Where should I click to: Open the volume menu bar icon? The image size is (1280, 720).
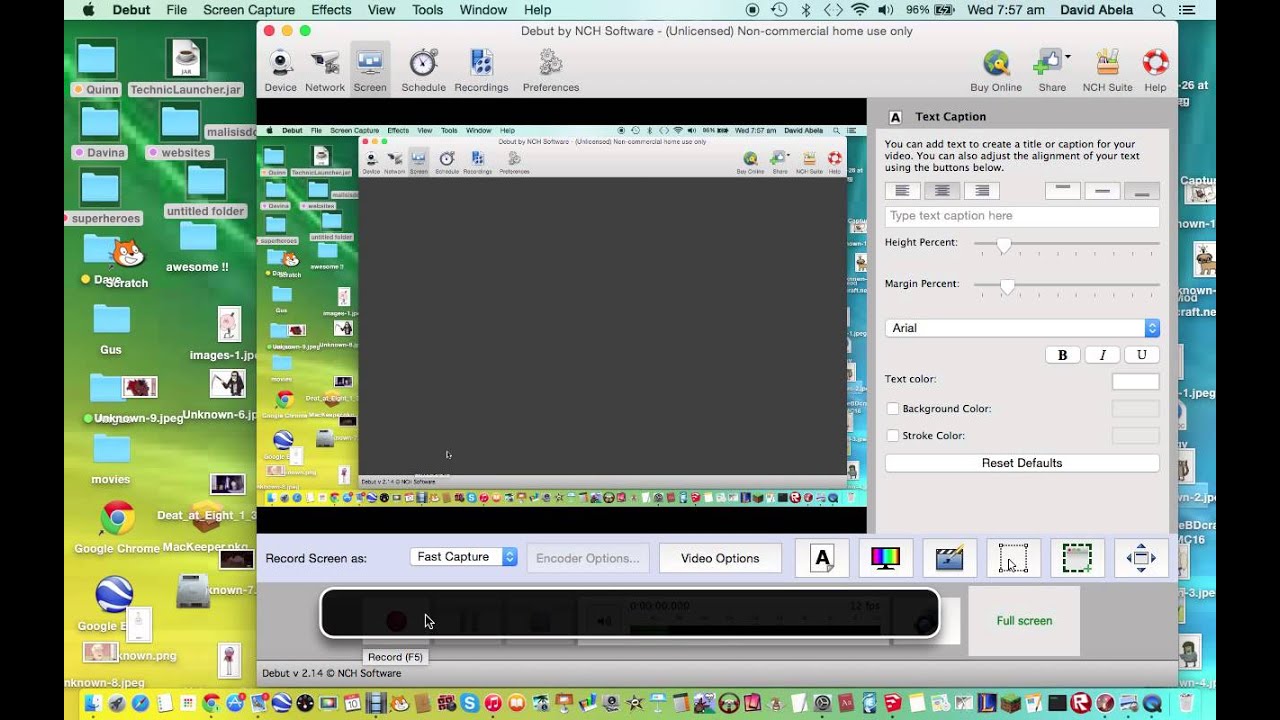(885, 10)
